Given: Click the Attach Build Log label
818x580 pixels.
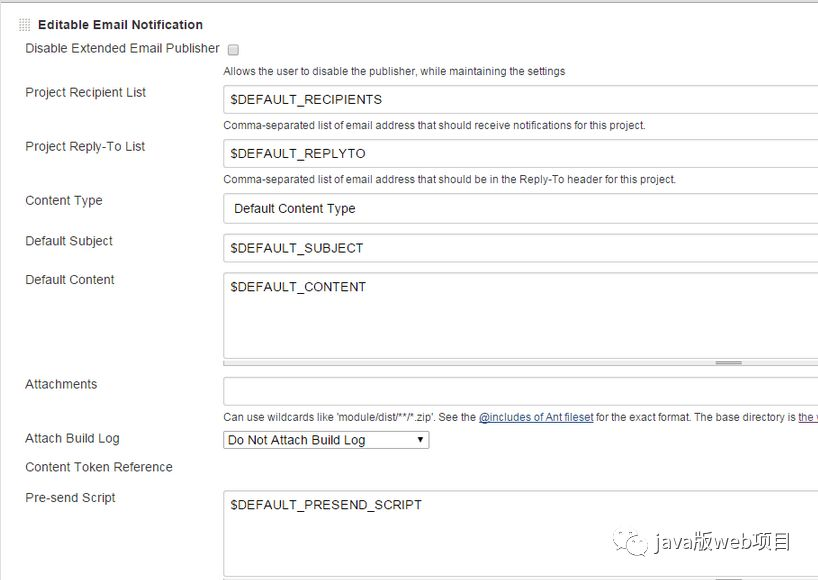Looking at the screenshot, I should pyautogui.click(x=72, y=438).
